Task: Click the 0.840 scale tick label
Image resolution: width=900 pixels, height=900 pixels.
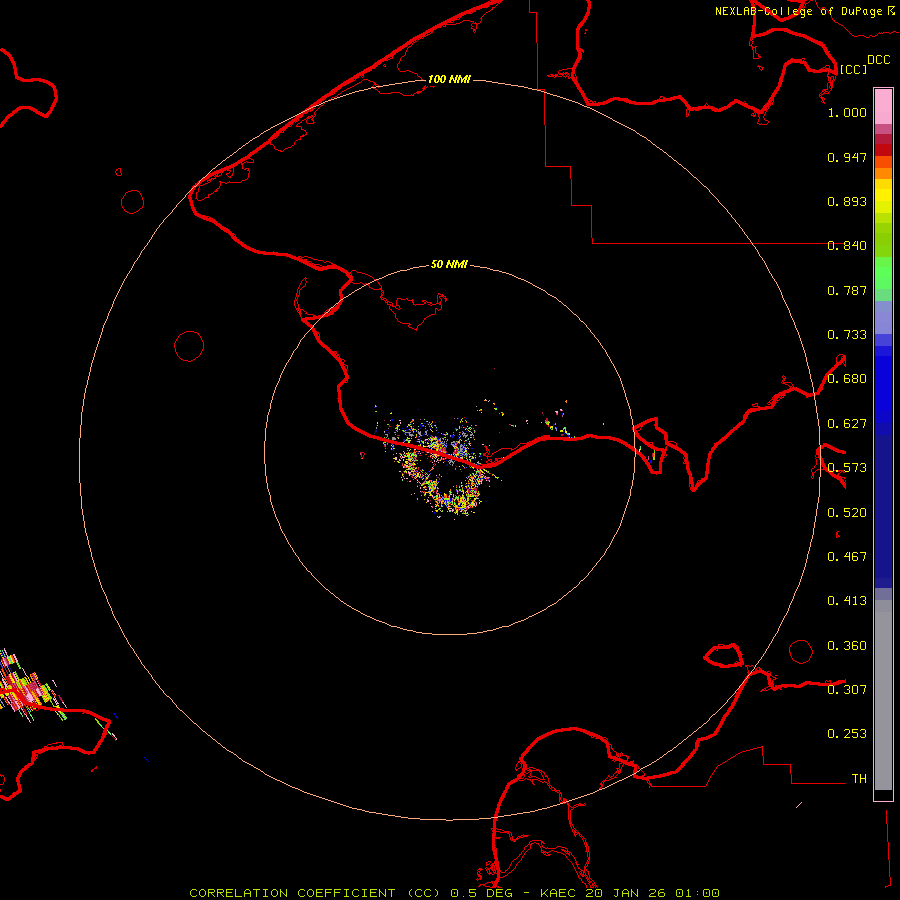Action: coord(847,246)
